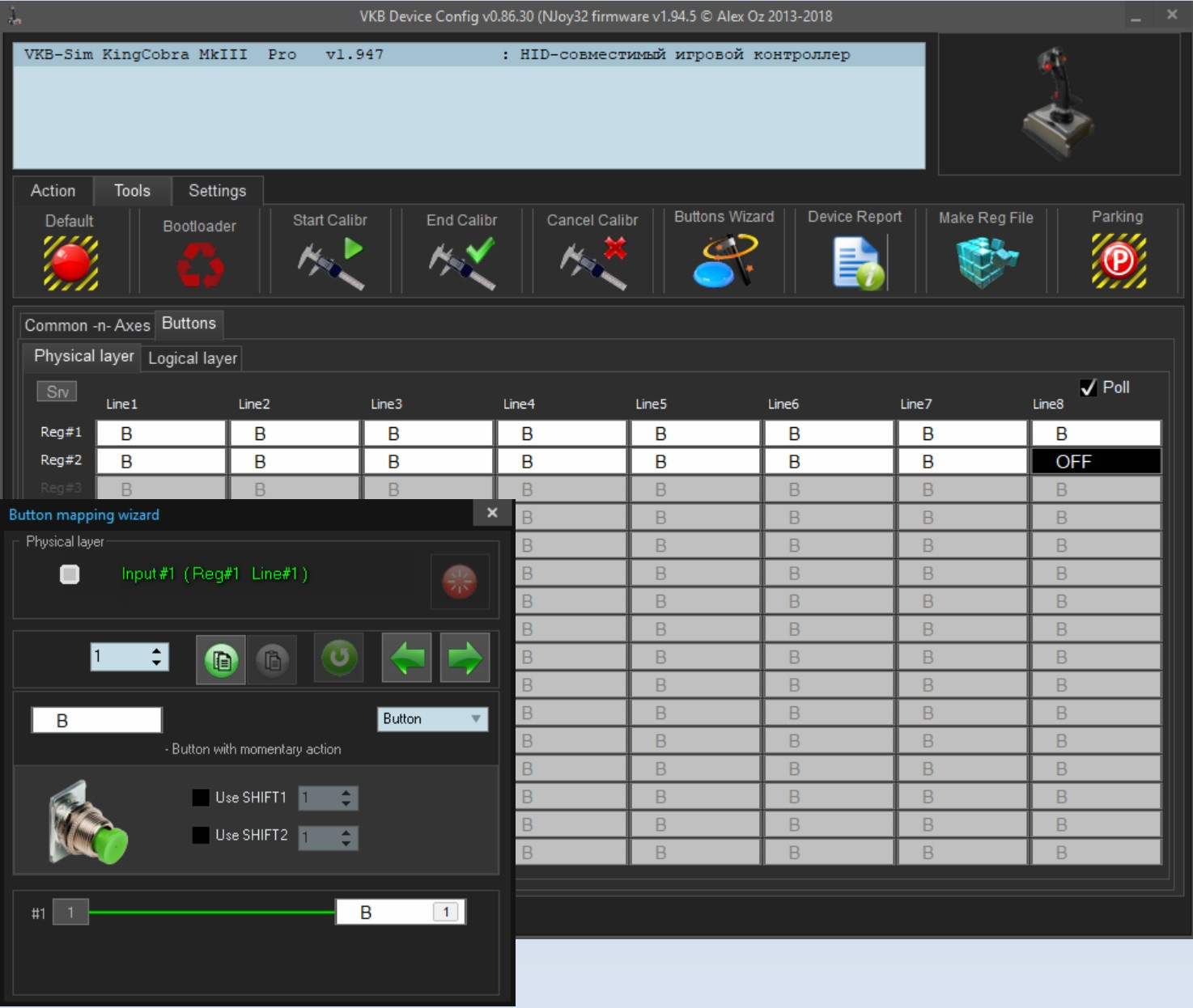This screenshot has height=1008, width=1193.
Task: Click the Make Reg File cube icon
Action: pyautogui.click(x=987, y=262)
